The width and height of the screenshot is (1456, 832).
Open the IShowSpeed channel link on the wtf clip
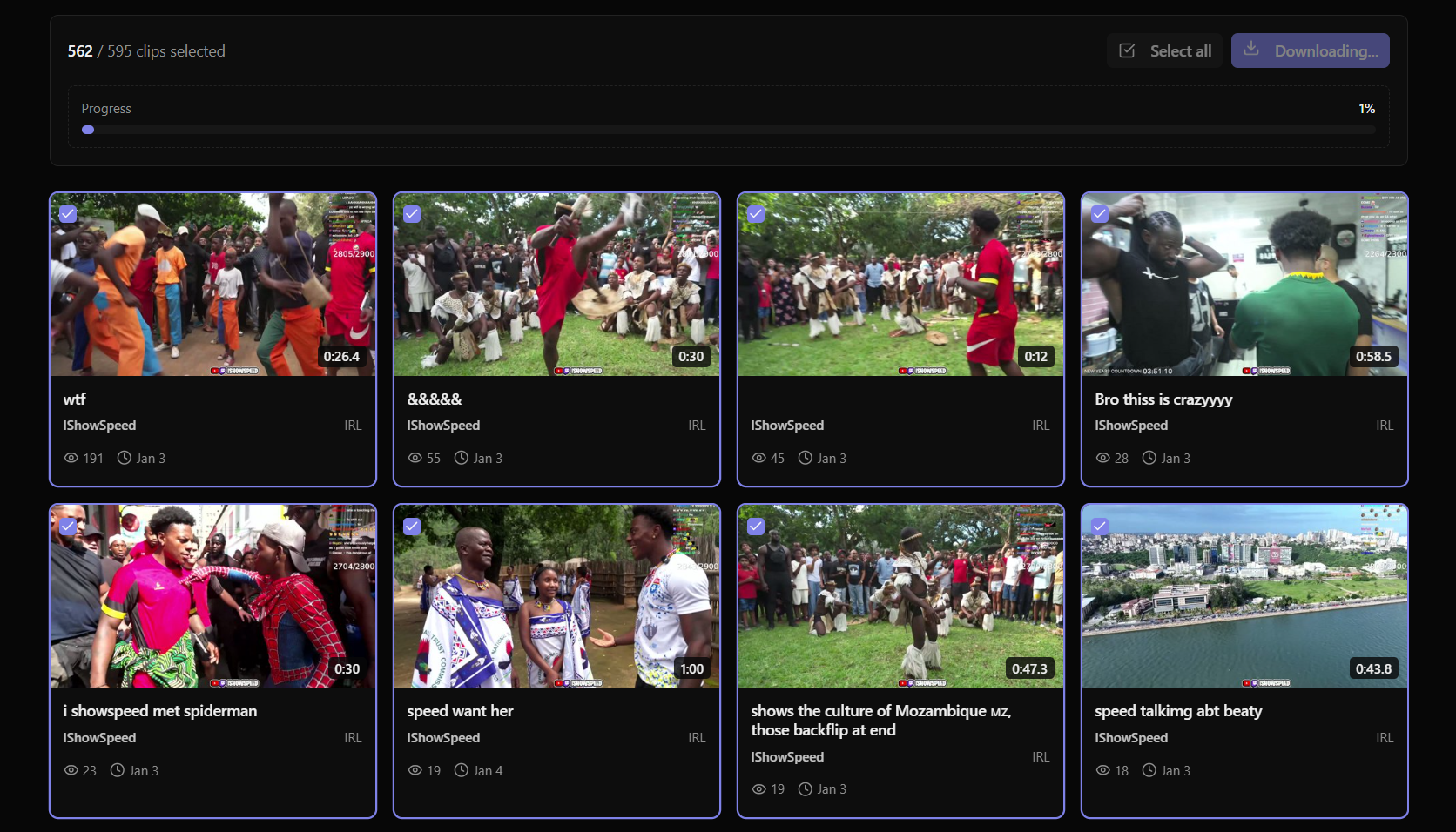[99, 425]
